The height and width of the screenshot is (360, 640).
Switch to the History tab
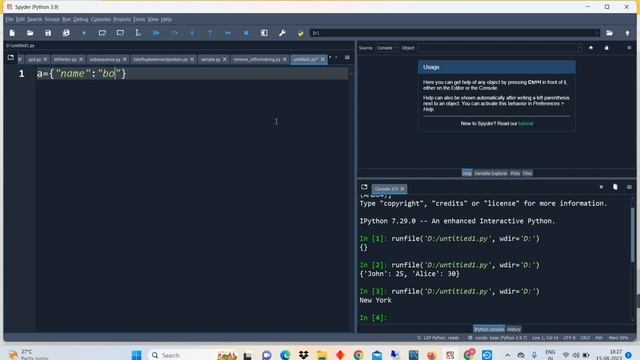(x=514, y=329)
